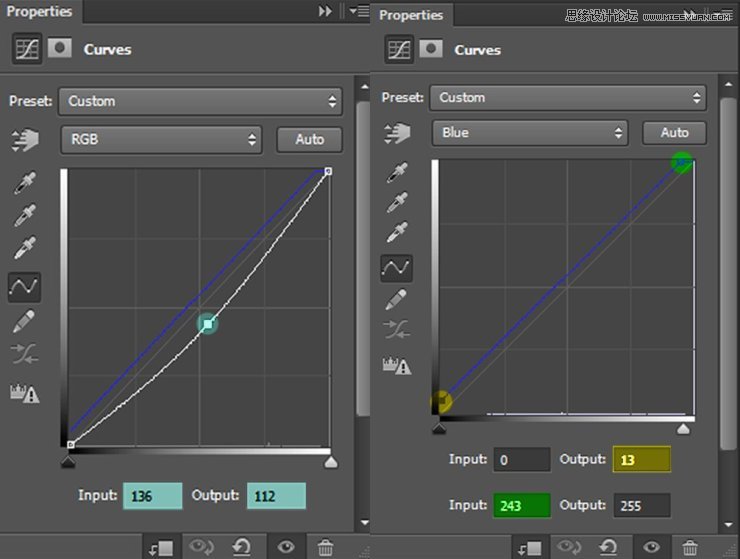The width and height of the screenshot is (740, 559).
Task: Select draw curve pencil tool in right panel
Action: pos(396,300)
